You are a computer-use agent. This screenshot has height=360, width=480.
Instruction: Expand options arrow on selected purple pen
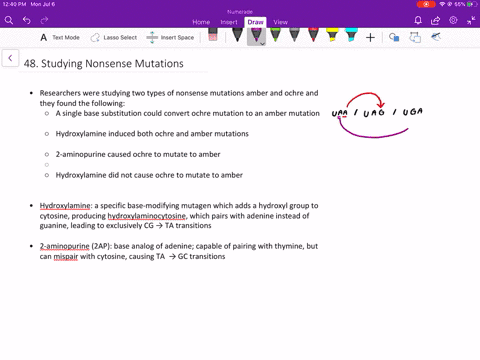point(262,44)
